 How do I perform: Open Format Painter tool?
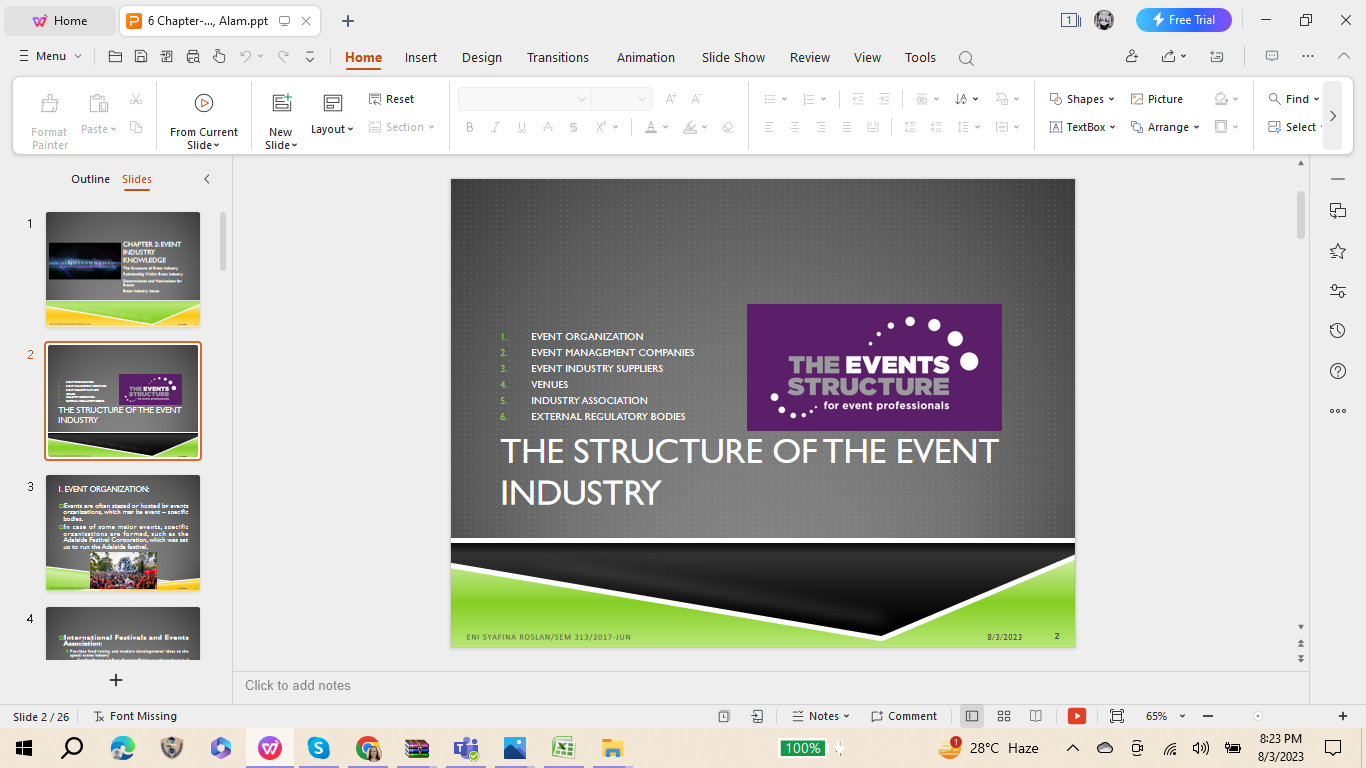49,119
